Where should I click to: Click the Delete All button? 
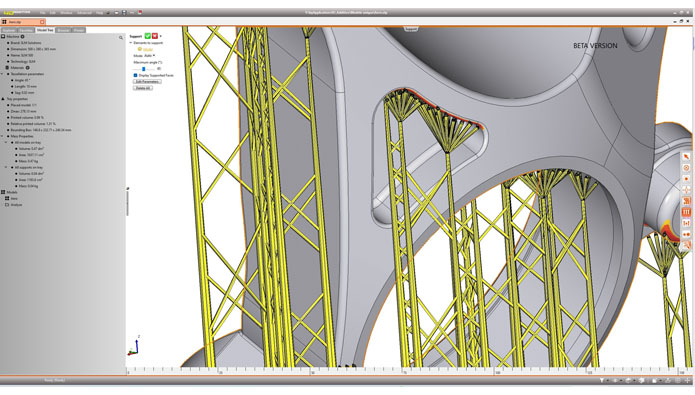click(x=142, y=88)
